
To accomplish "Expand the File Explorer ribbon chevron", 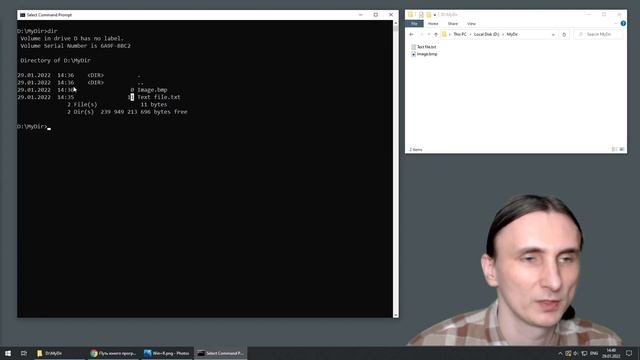I will [x=616, y=24].
